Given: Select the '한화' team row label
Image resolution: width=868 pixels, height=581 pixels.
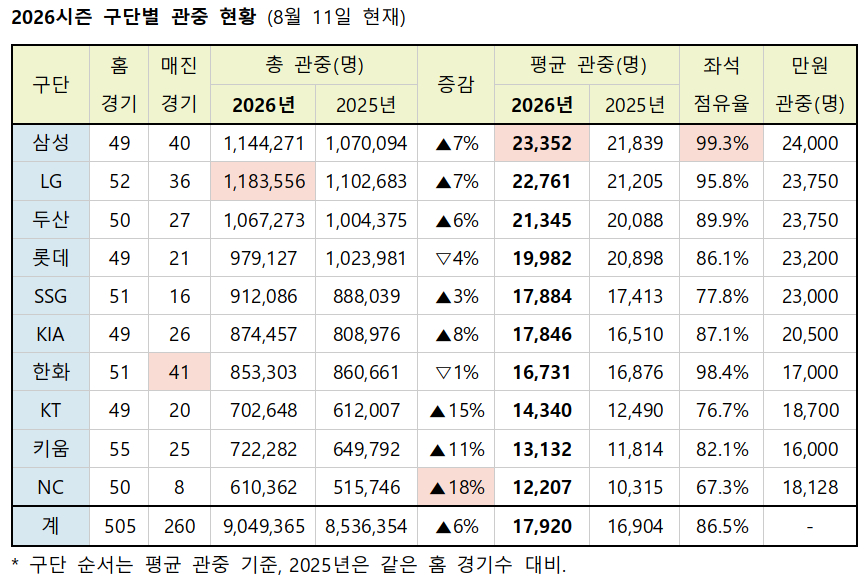Looking at the screenshot, I should [50, 372].
